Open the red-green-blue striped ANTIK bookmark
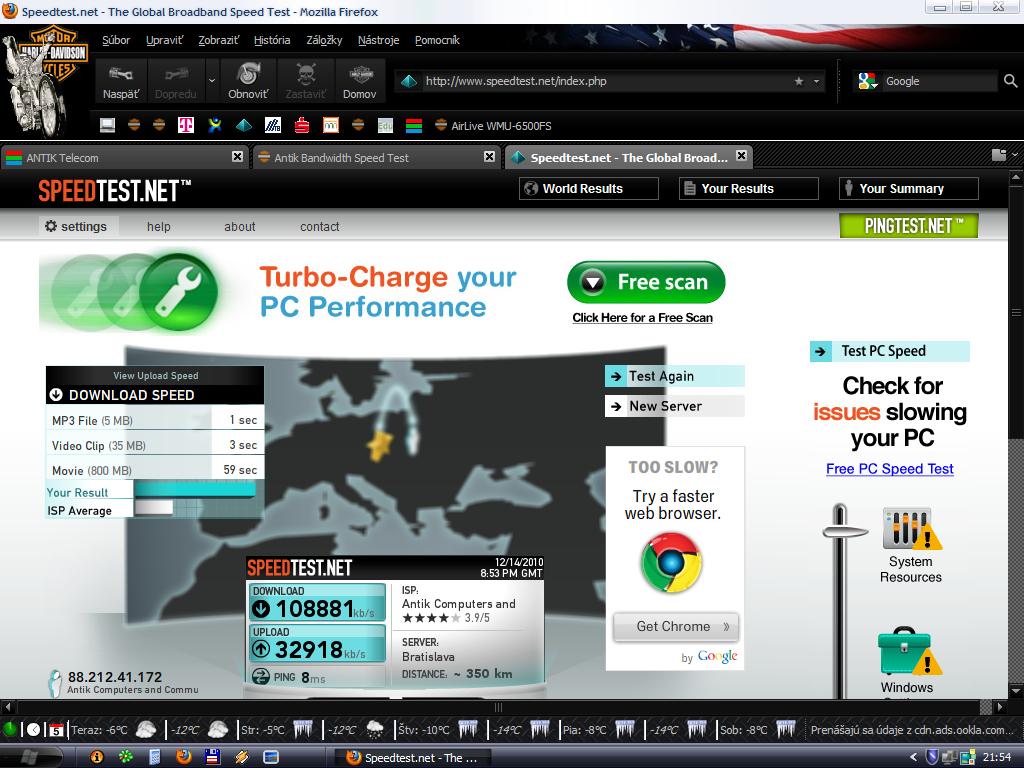 413,125
